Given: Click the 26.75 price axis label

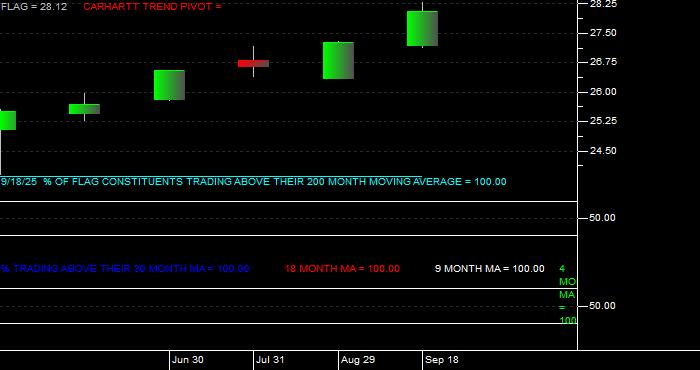Looking at the screenshot, I should tap(604, 62).
